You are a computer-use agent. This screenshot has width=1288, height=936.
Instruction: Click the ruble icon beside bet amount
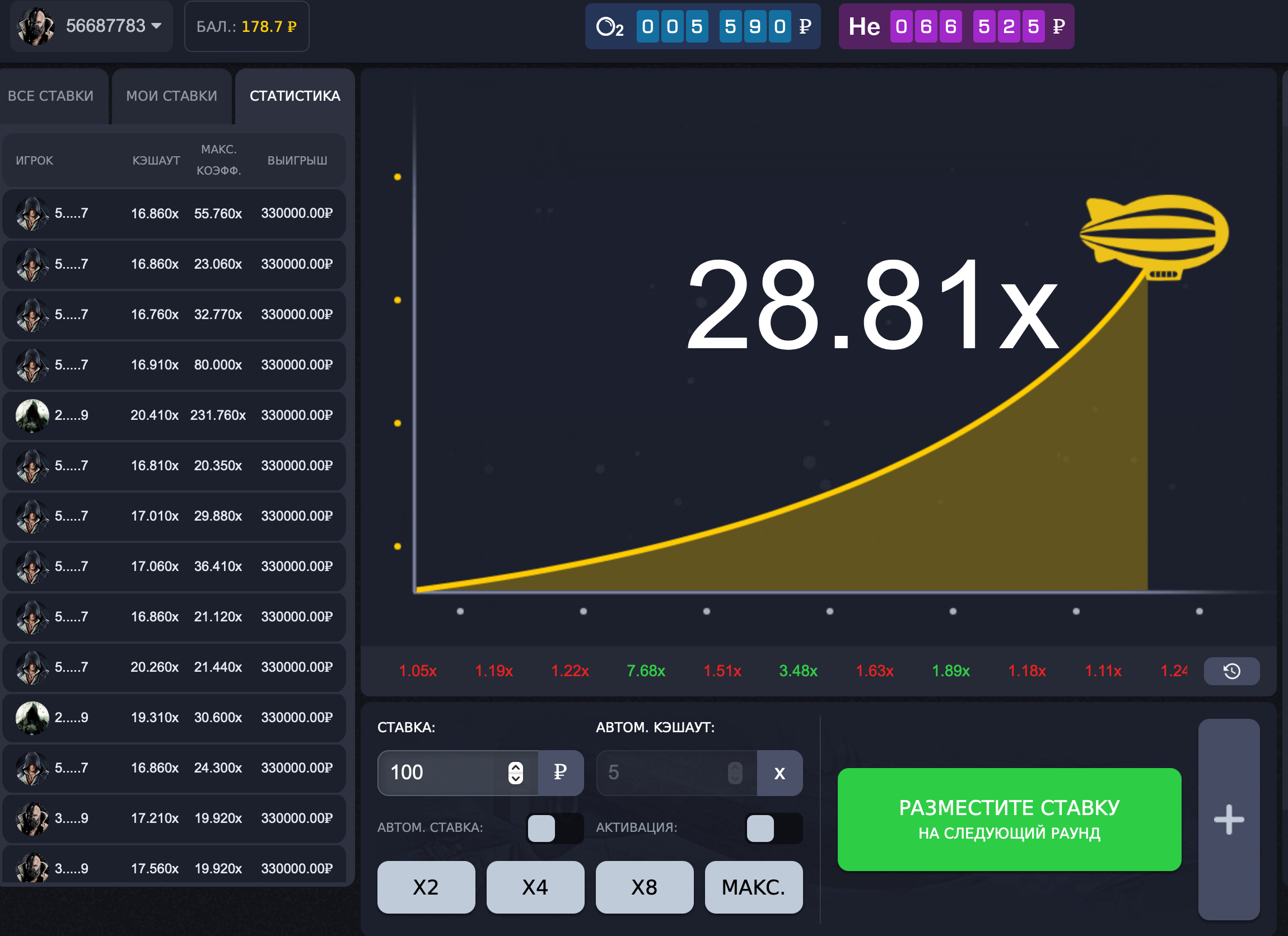pyautogui.click(x=560, y=772)
